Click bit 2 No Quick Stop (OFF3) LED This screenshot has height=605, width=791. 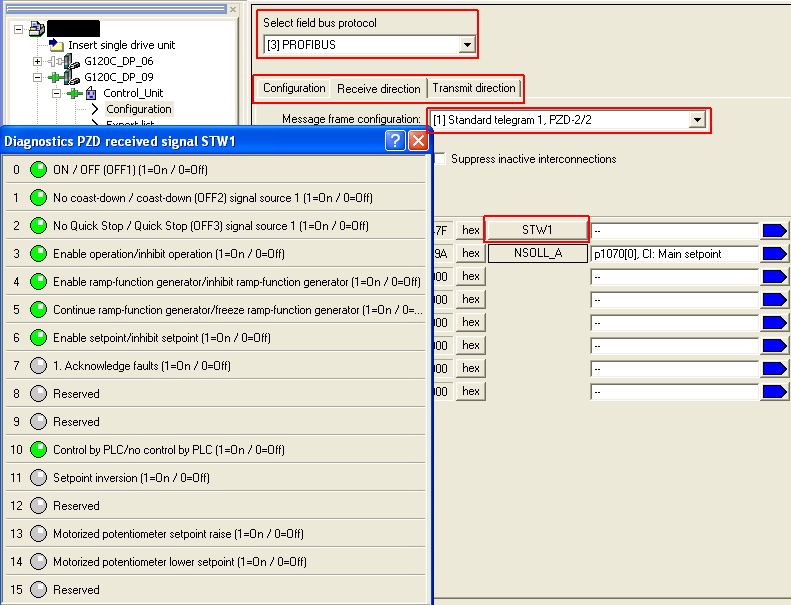point(38,226)
